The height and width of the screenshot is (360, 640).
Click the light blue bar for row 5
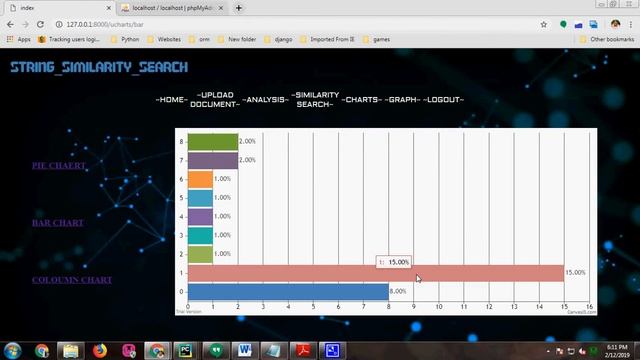tap(200, 198)
